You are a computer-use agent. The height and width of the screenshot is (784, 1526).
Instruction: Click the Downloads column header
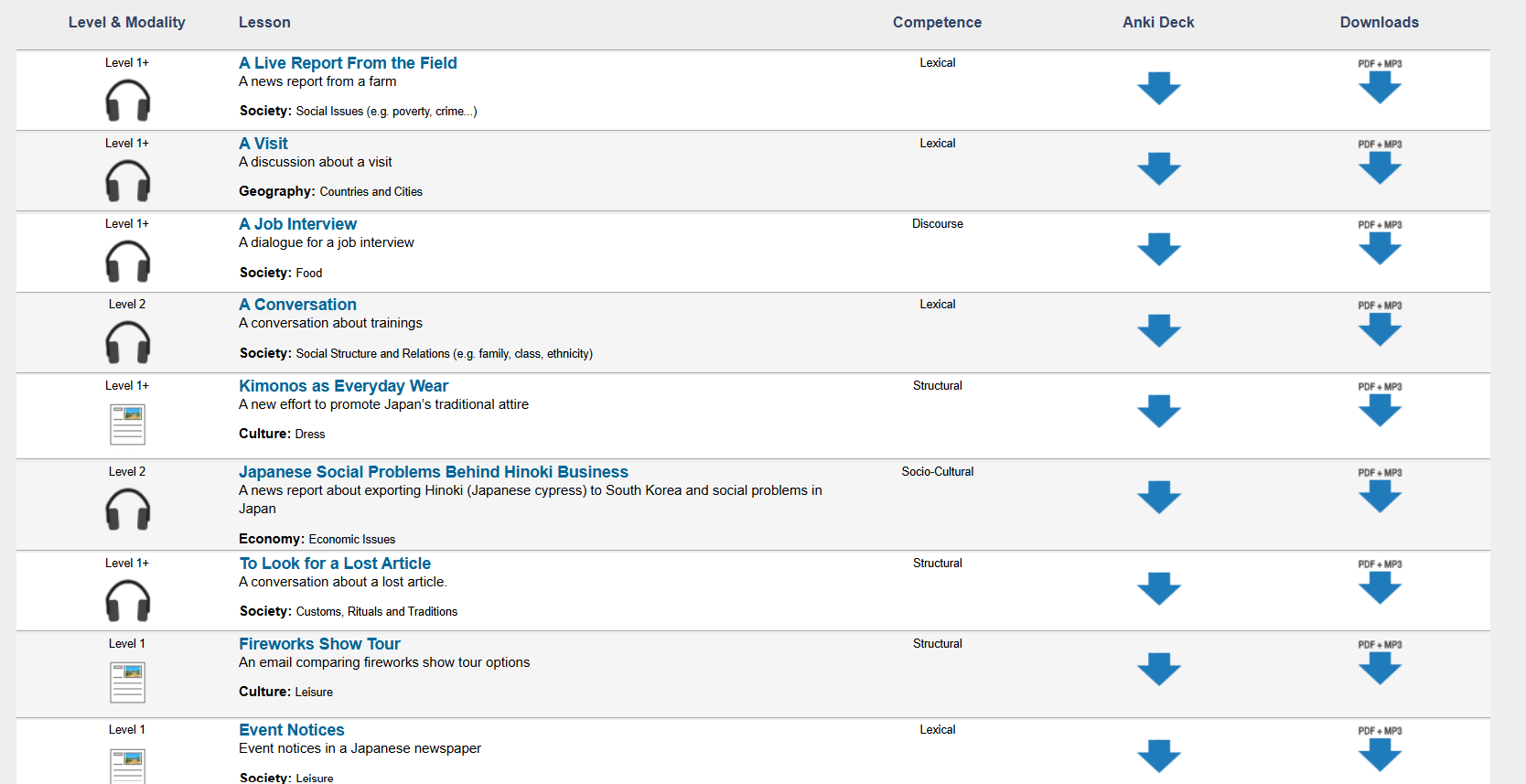[1380, 22]
